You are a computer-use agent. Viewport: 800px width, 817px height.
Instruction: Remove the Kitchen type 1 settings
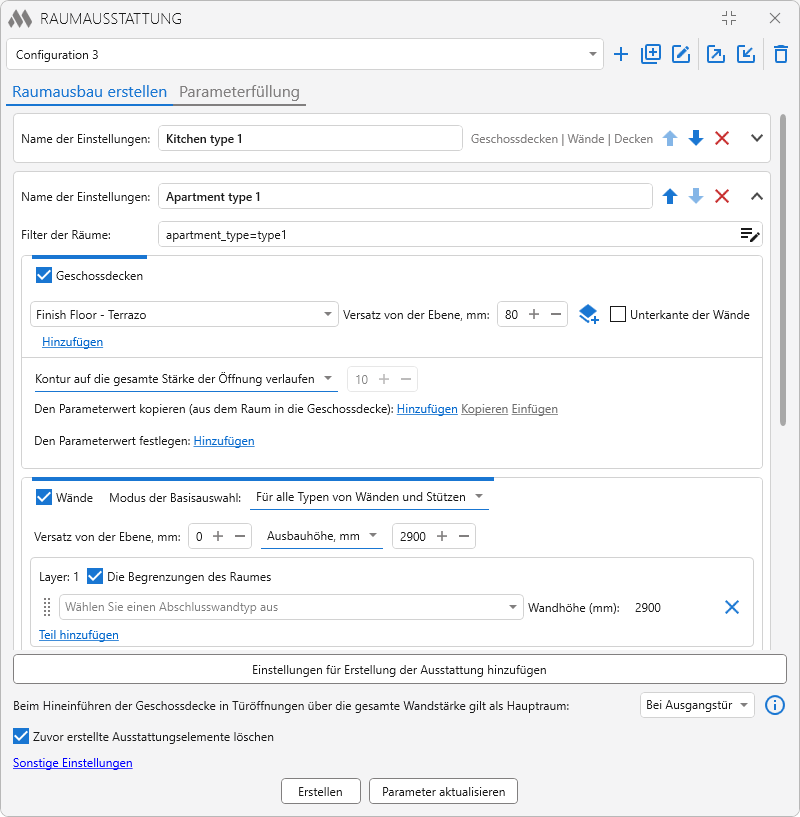[722, 139]
